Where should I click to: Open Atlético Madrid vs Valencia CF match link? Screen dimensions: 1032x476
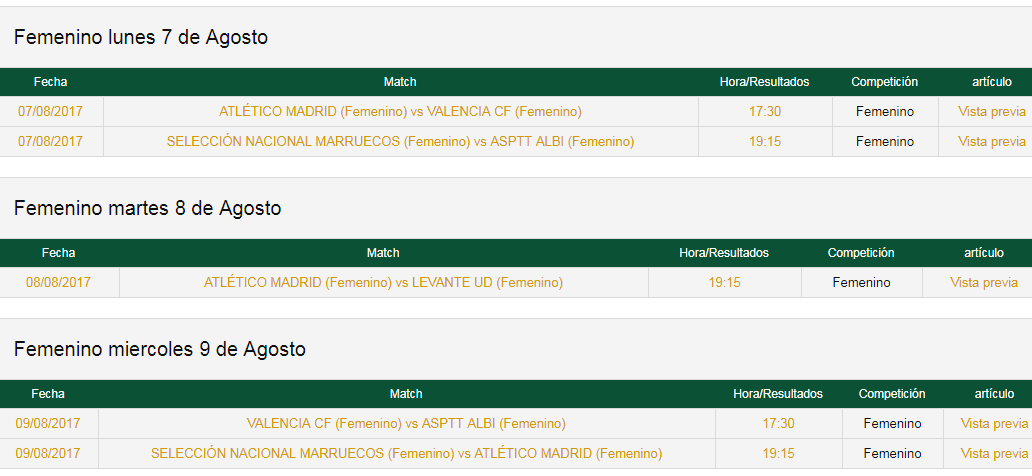400,112
